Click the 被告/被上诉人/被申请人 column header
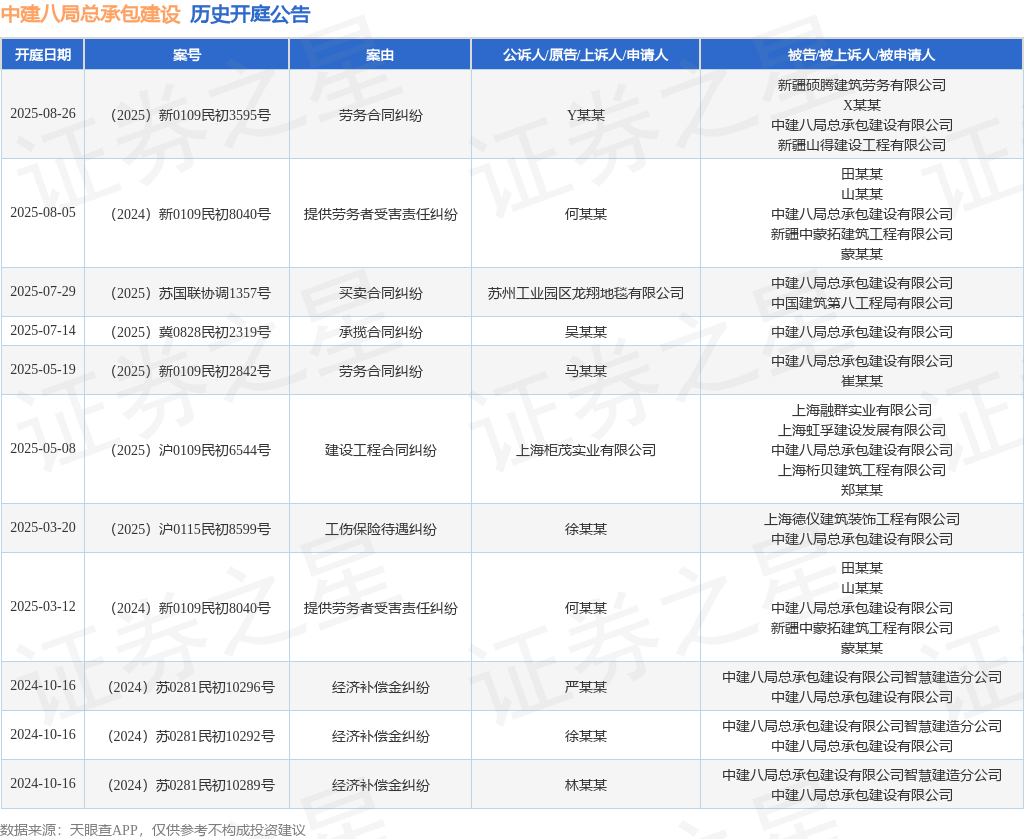 (x=861, y=55)
